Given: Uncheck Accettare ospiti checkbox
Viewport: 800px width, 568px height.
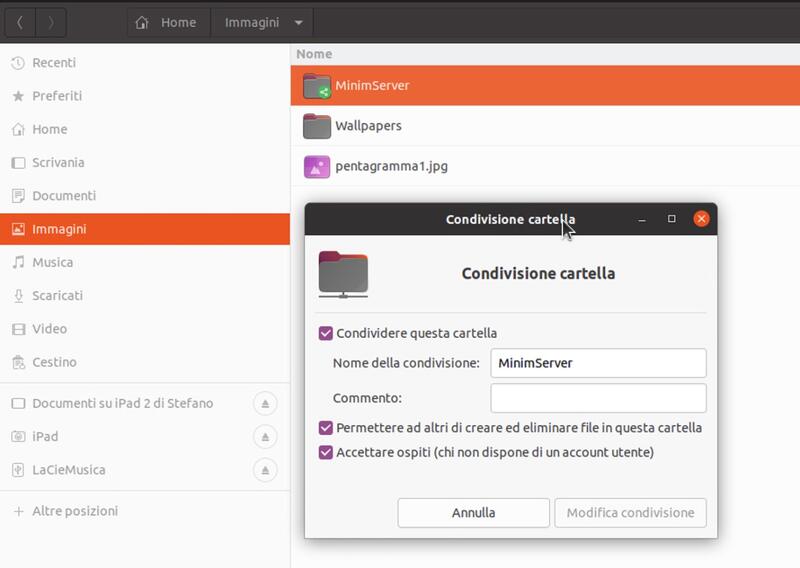Looking at the screenshot, I should (x=326, y=452).
